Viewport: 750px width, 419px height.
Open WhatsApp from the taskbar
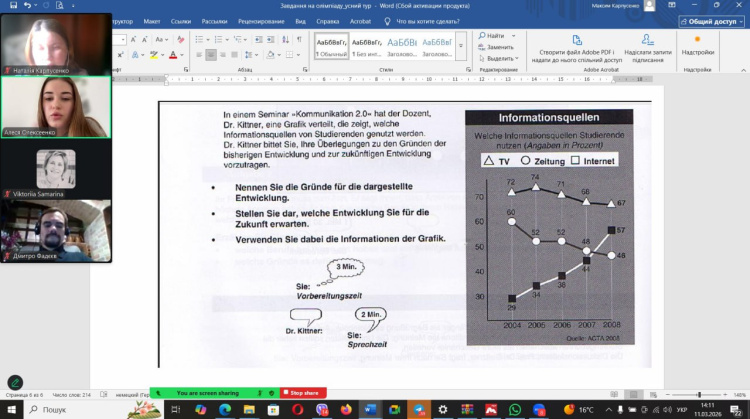[515, 410]
